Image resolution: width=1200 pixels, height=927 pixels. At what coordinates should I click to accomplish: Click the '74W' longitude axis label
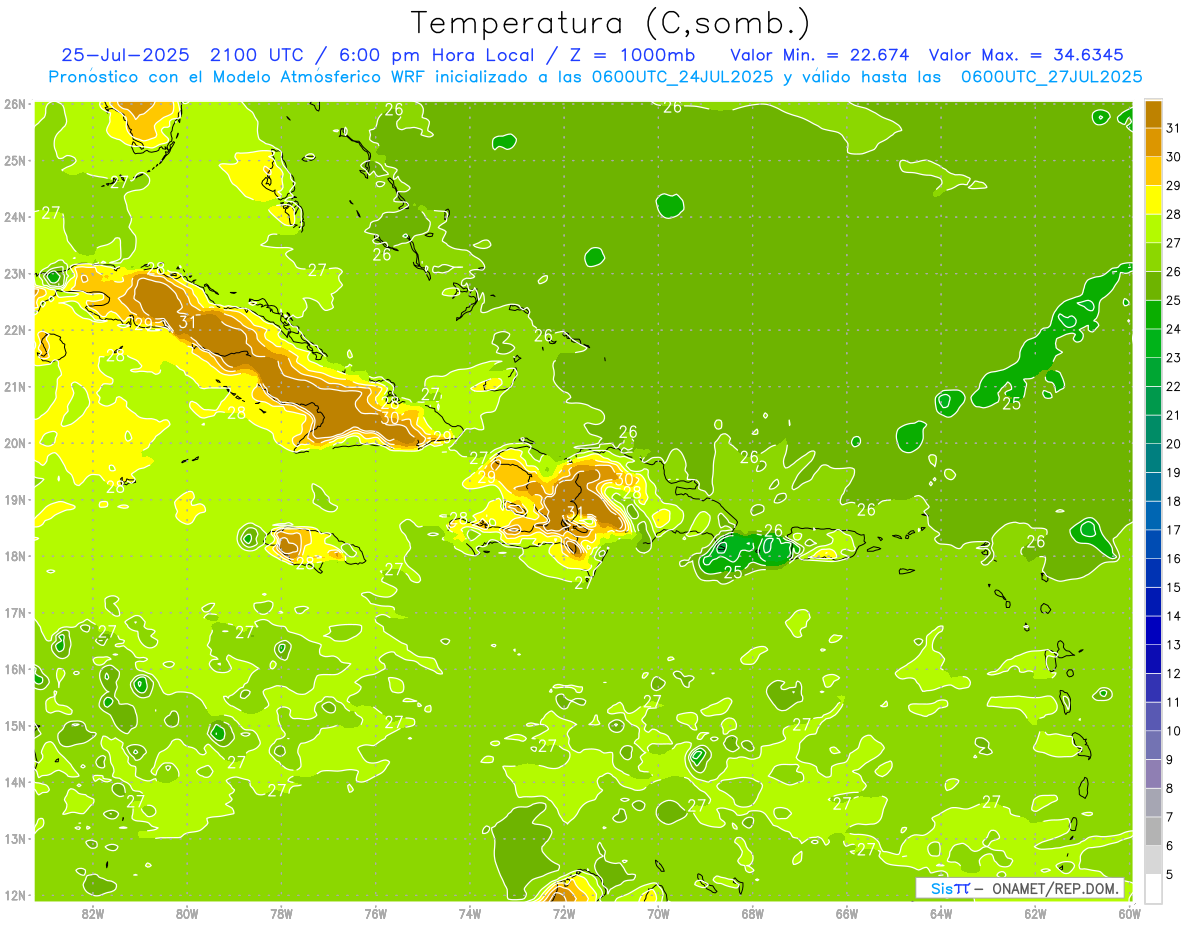[470, 913]
